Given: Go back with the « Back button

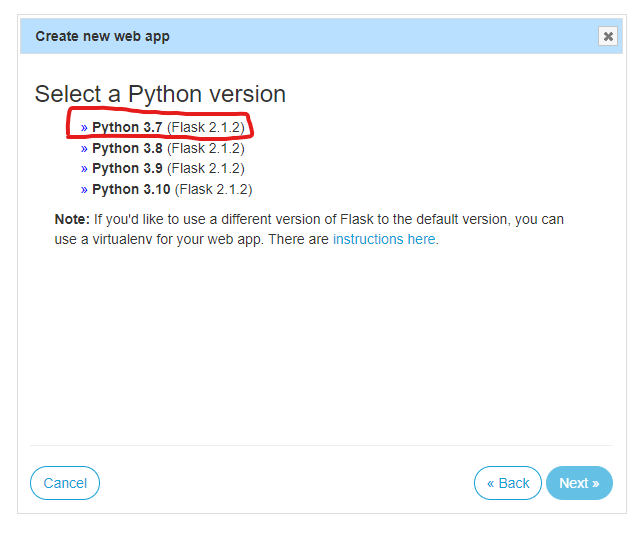Looking at the screenshot, I should pyautogui.click(x=508, y=483).
